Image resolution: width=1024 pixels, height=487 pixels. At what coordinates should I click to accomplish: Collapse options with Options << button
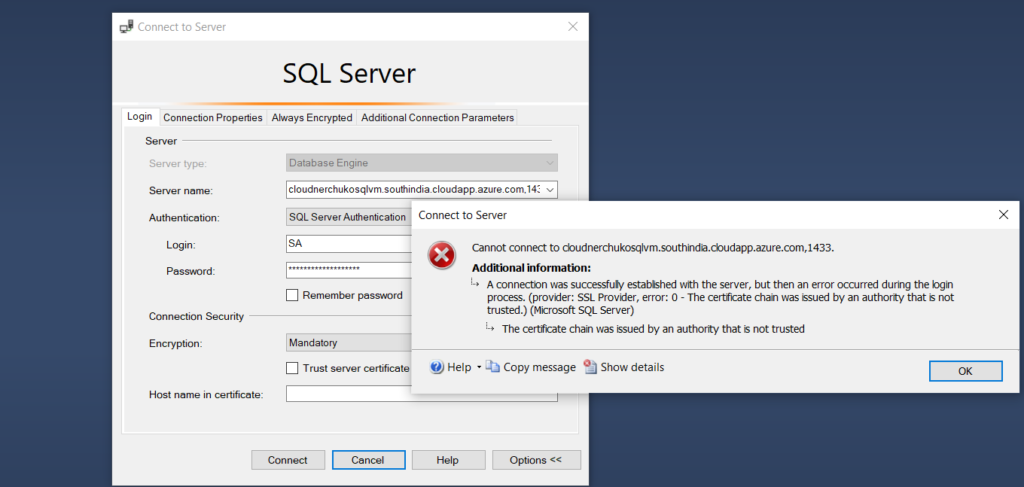[536, 460]
